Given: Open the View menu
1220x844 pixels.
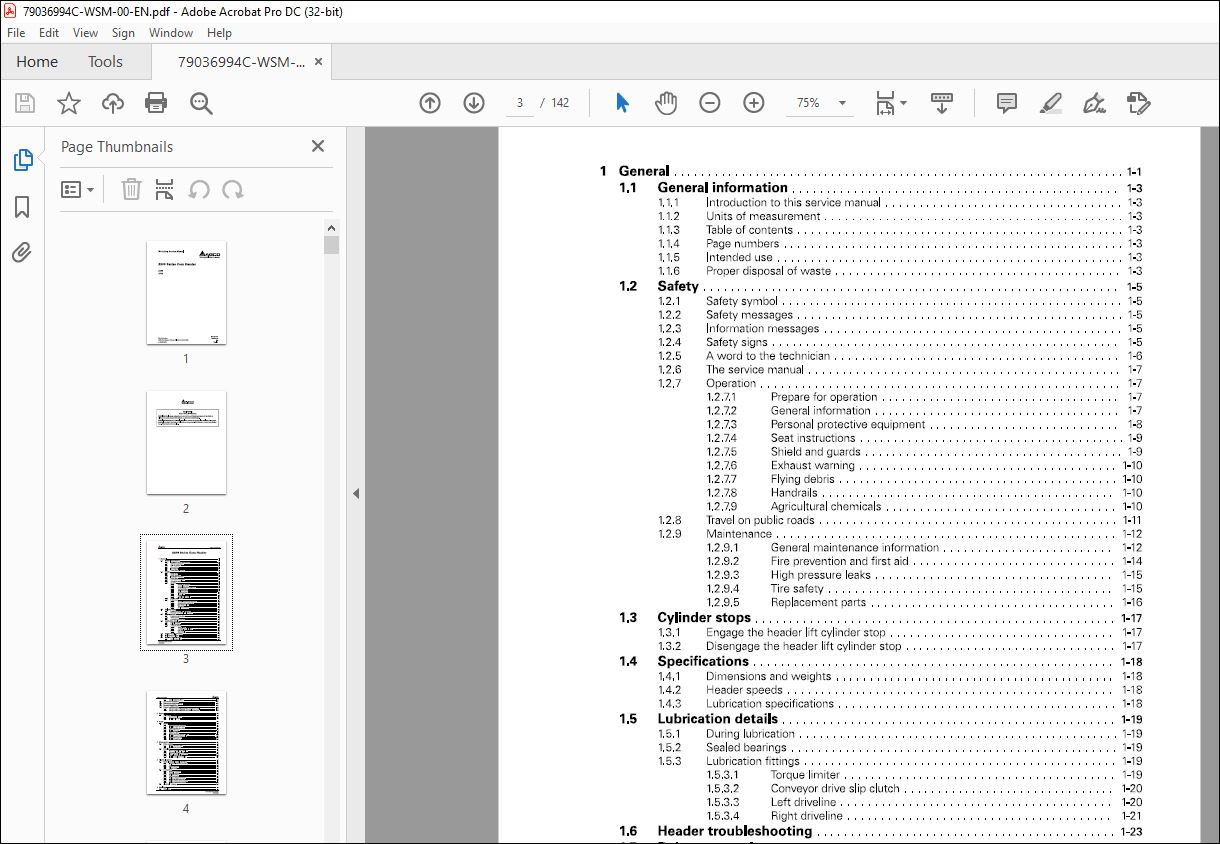Looking at the screenshot, I should point(85,33).
